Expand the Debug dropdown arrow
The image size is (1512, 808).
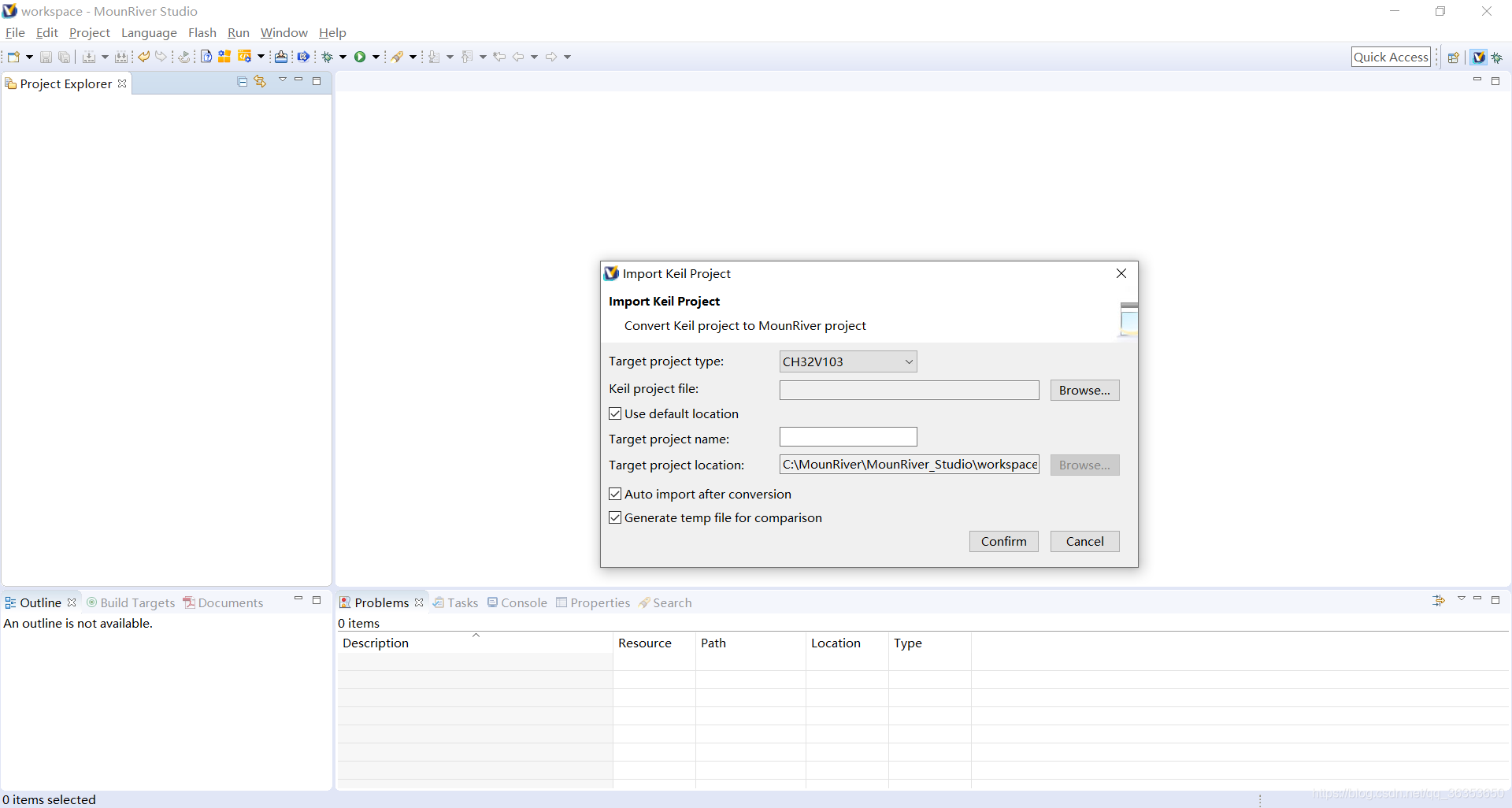coord(343,57)
